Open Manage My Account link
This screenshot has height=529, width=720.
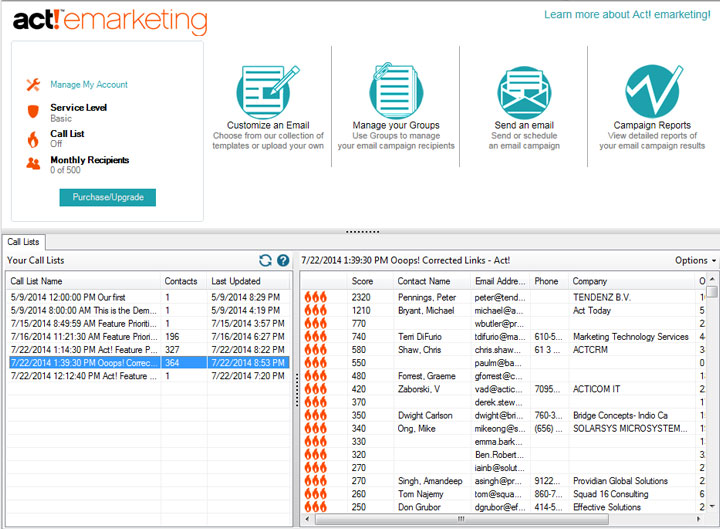coord(89,84)
